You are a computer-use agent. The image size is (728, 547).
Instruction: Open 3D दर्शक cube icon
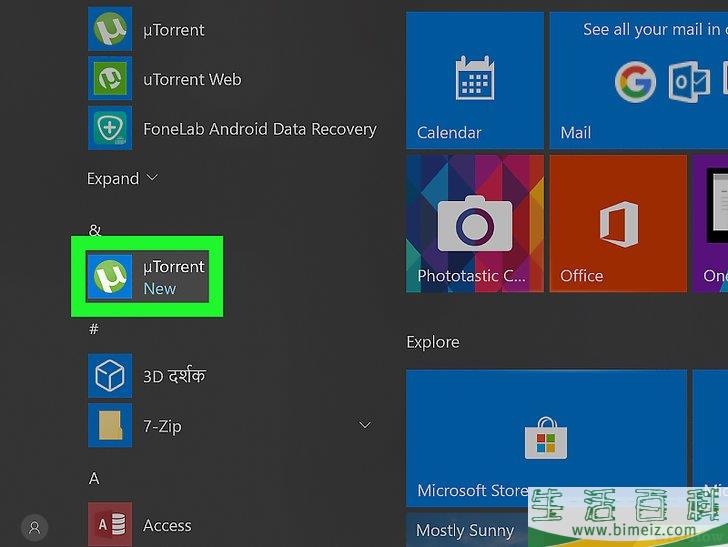coord(110,375)
